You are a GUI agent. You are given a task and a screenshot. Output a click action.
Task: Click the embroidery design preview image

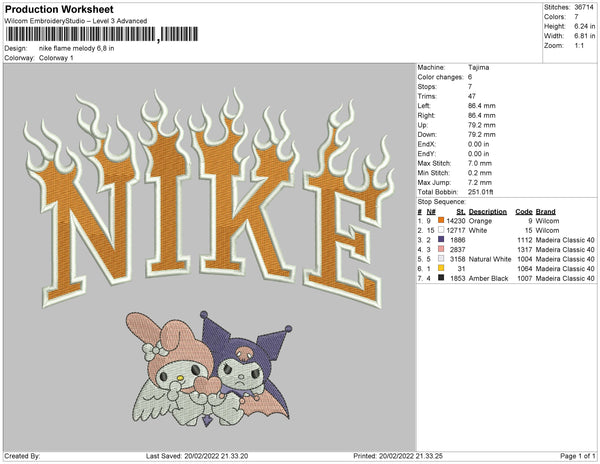click(x=209, y=257)
